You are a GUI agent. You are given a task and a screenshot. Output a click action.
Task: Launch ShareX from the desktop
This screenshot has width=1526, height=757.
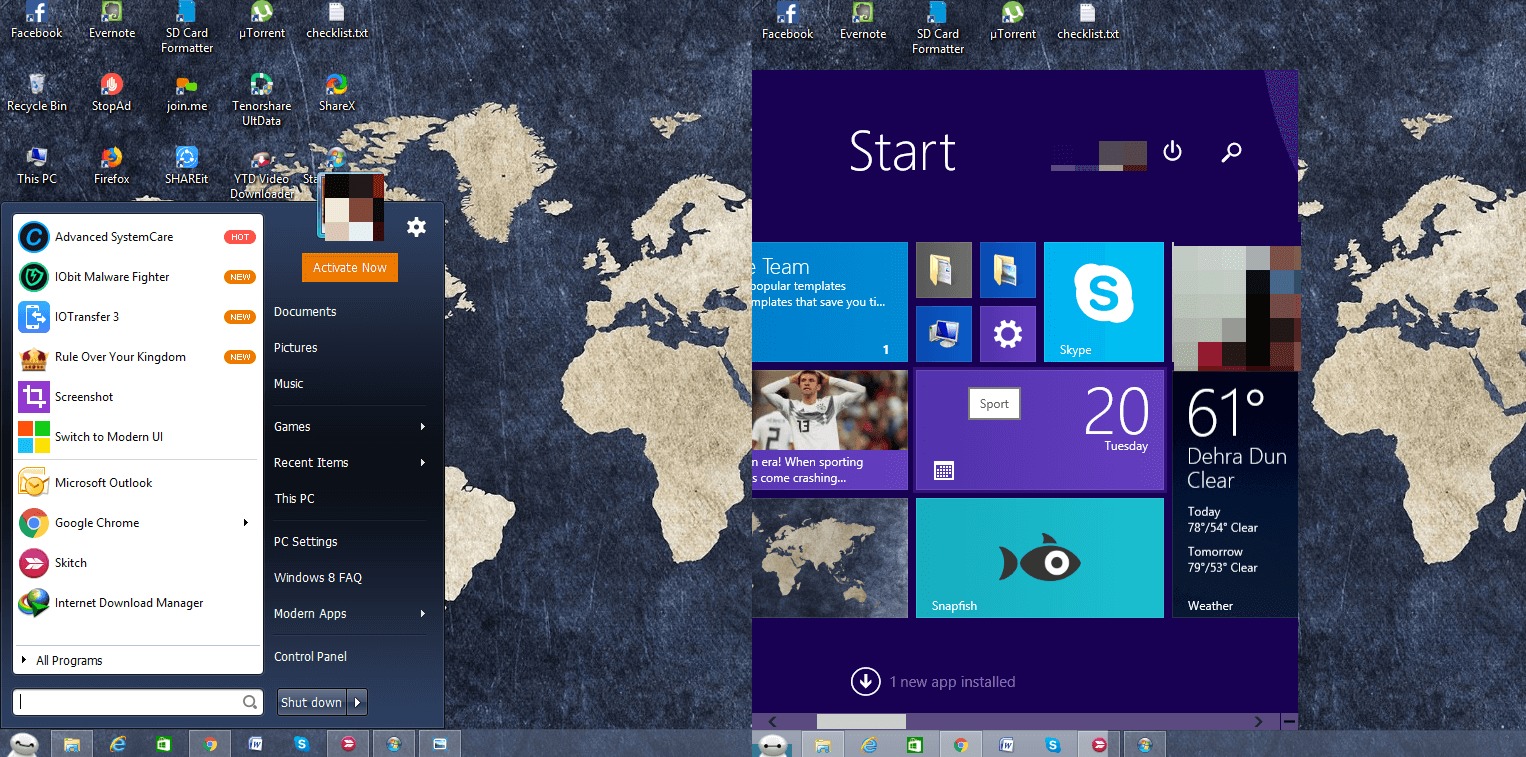(x=337, y=92)
